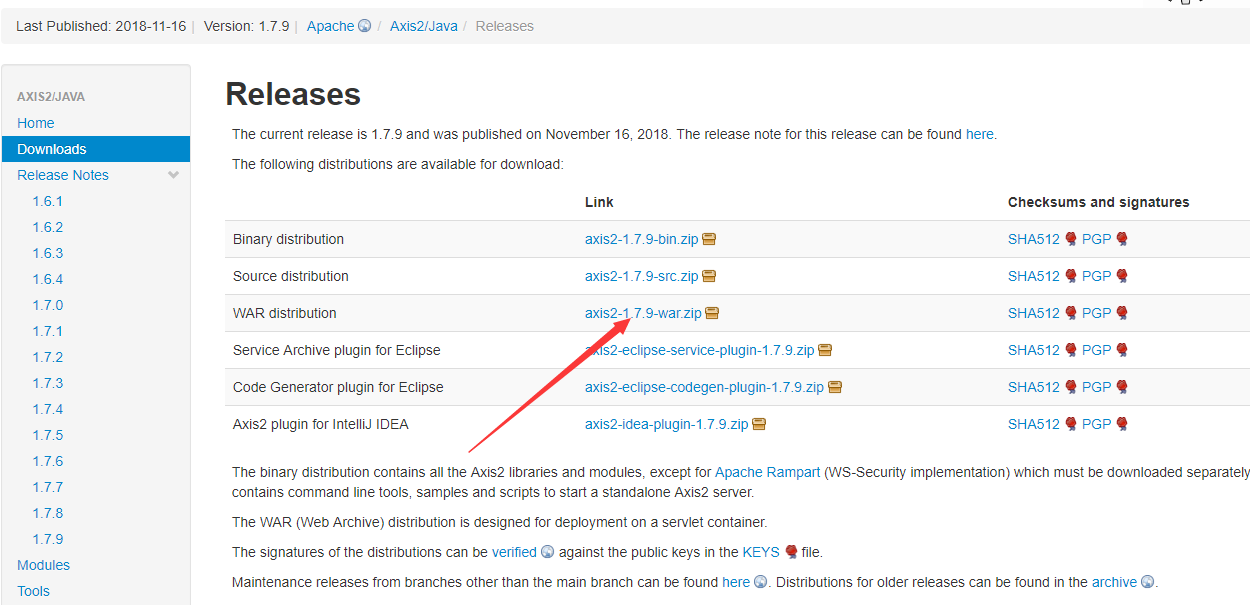The width and height of the screenshot is (1250, 605).
Task: Click the seal icon after PGP in Source distribution row
Action: click(x=1122, y=276)
